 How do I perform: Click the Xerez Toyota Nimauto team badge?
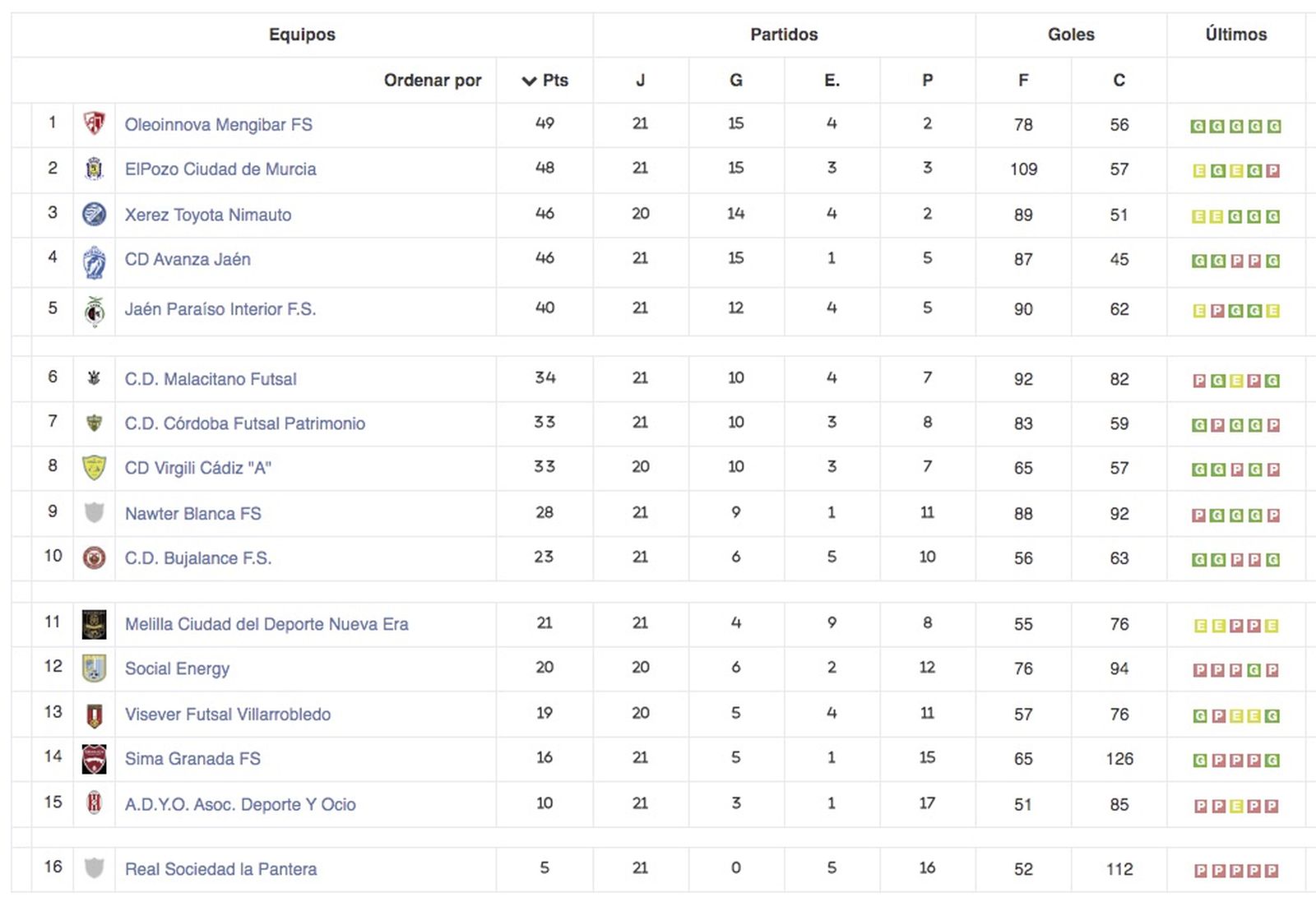click(95, 215)
